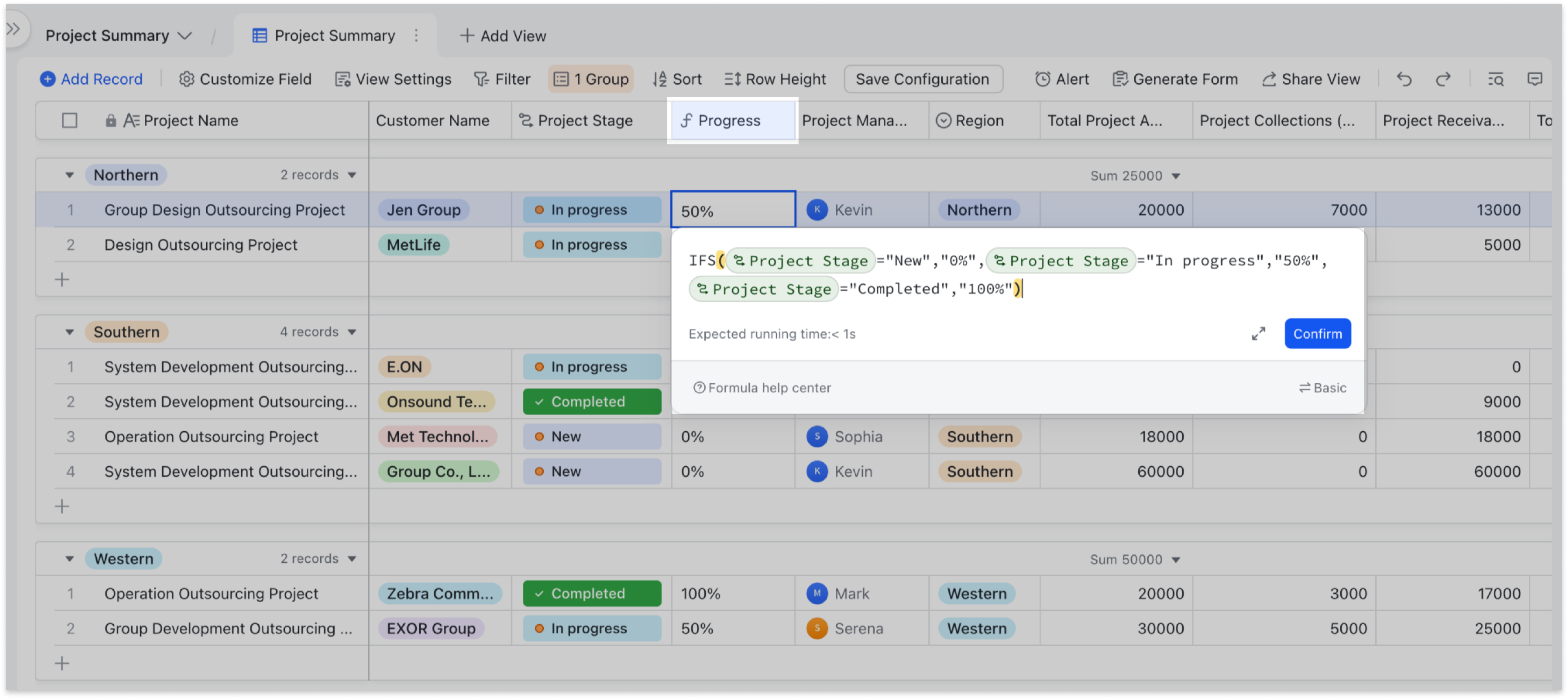The height and width of the screenshot is (699, 1568).
Task: Expand the formula editor to fullscreen
Action: (1259, 333)
